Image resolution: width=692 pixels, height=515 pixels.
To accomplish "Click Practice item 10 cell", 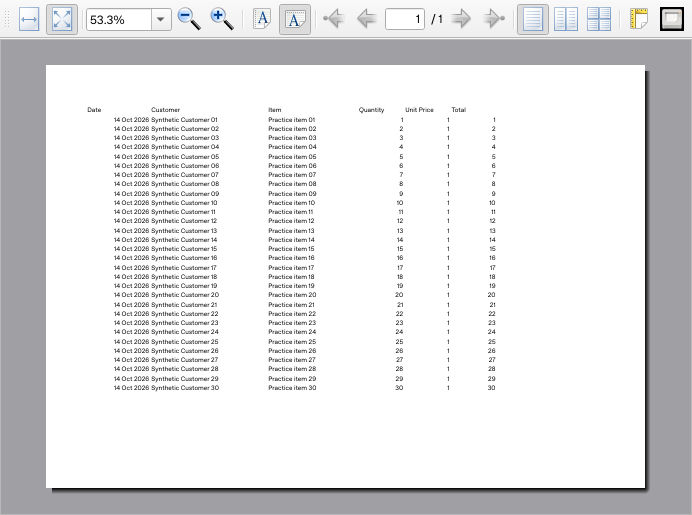I will 292,203.
